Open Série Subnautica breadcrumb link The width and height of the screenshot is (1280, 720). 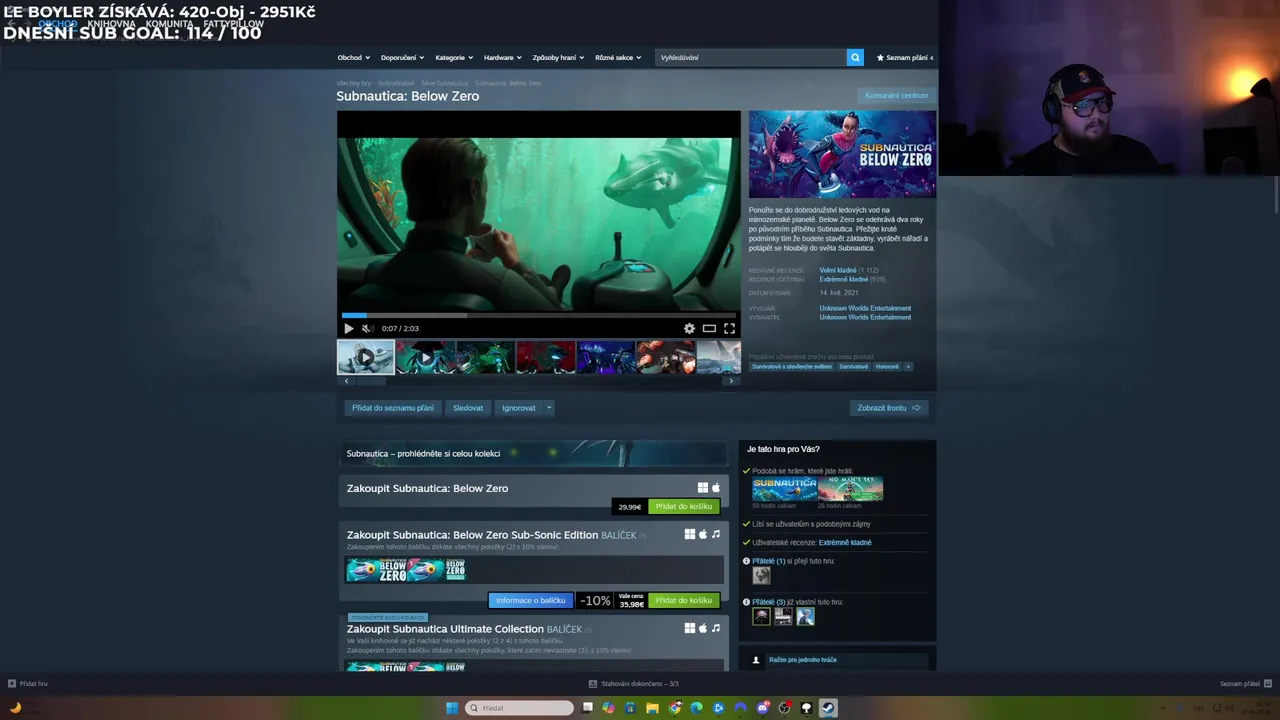coord(444,83)
